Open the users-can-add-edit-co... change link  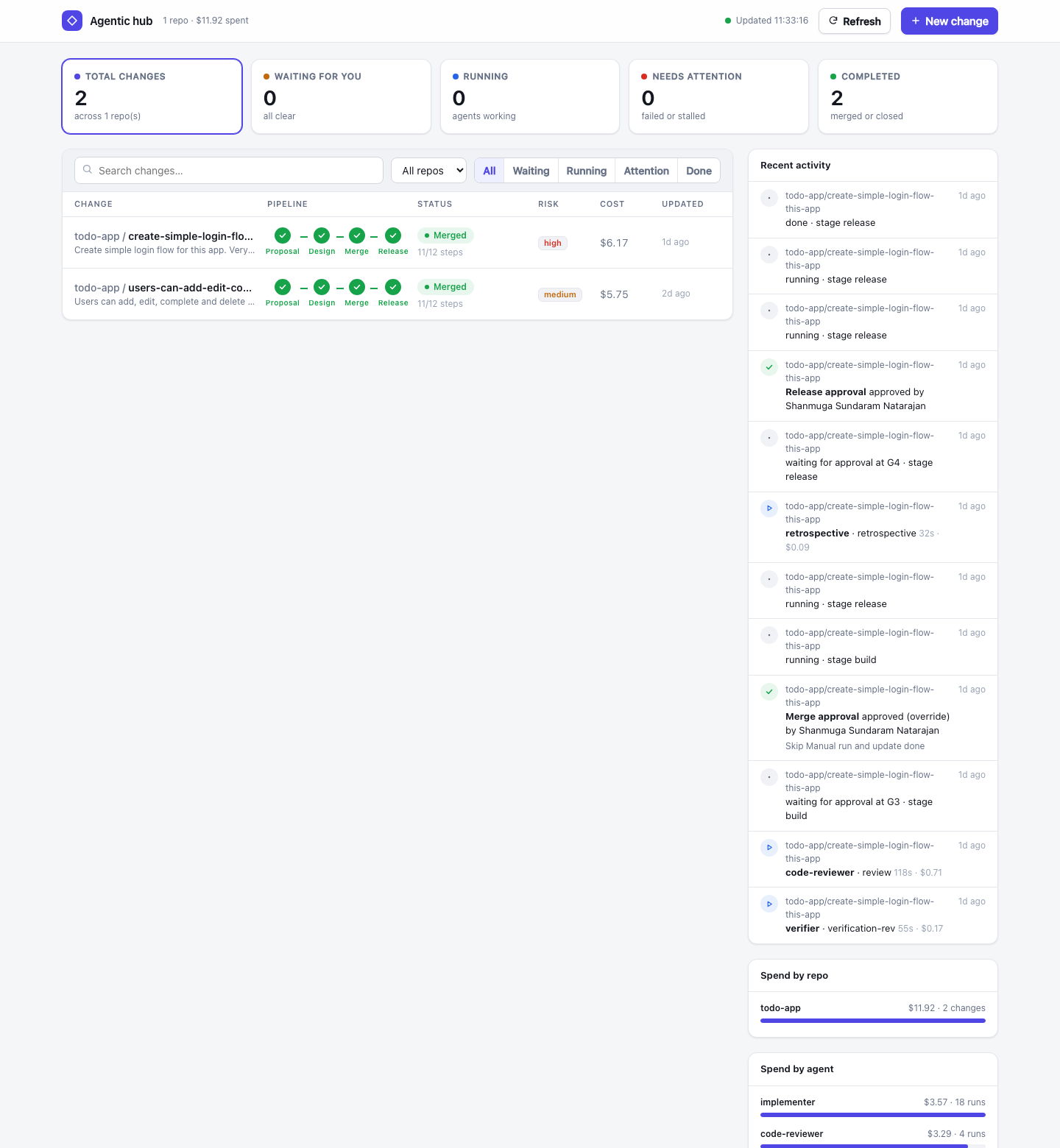(x=190, y=288)
